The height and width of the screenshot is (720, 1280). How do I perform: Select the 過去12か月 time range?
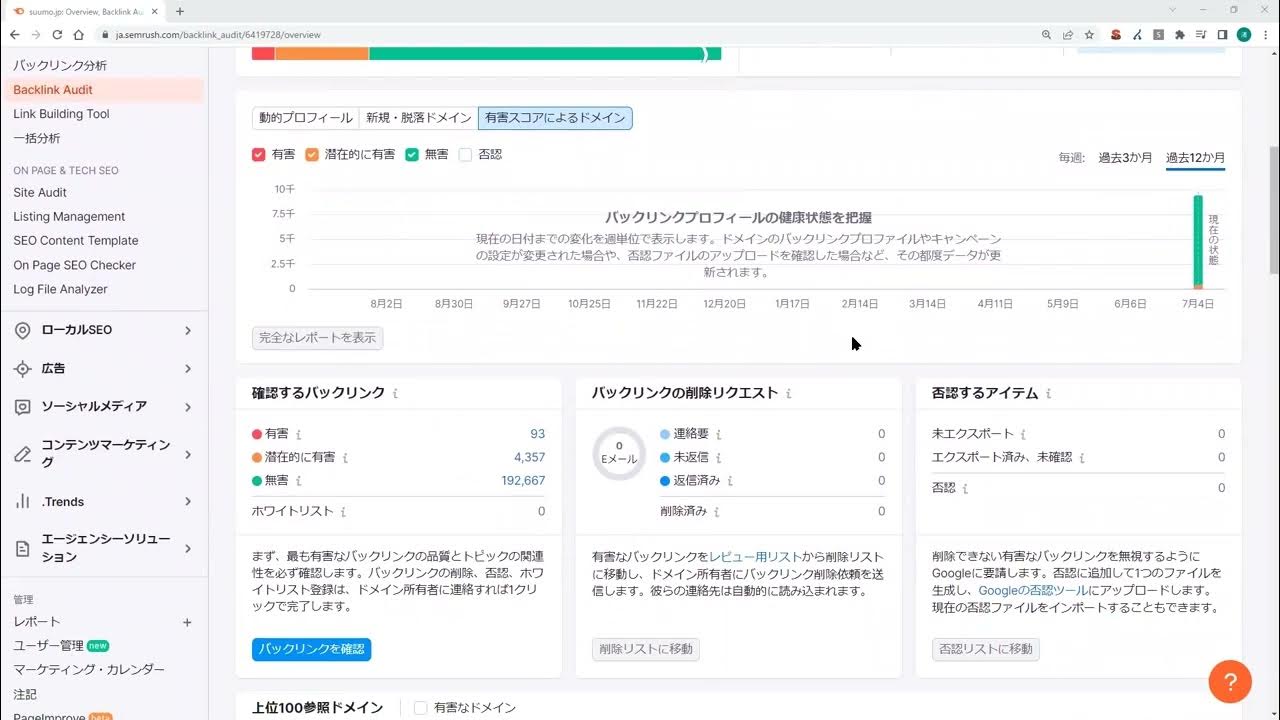pos(1195,158)
